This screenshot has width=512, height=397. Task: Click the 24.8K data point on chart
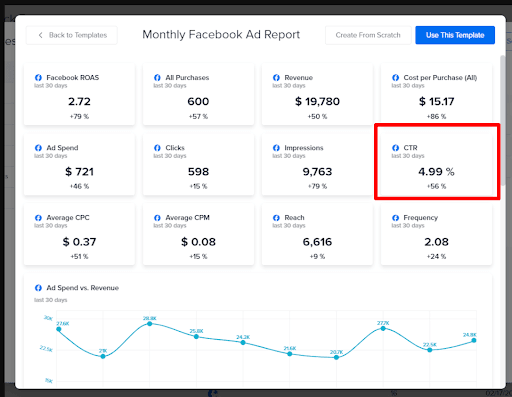point(474,340)
